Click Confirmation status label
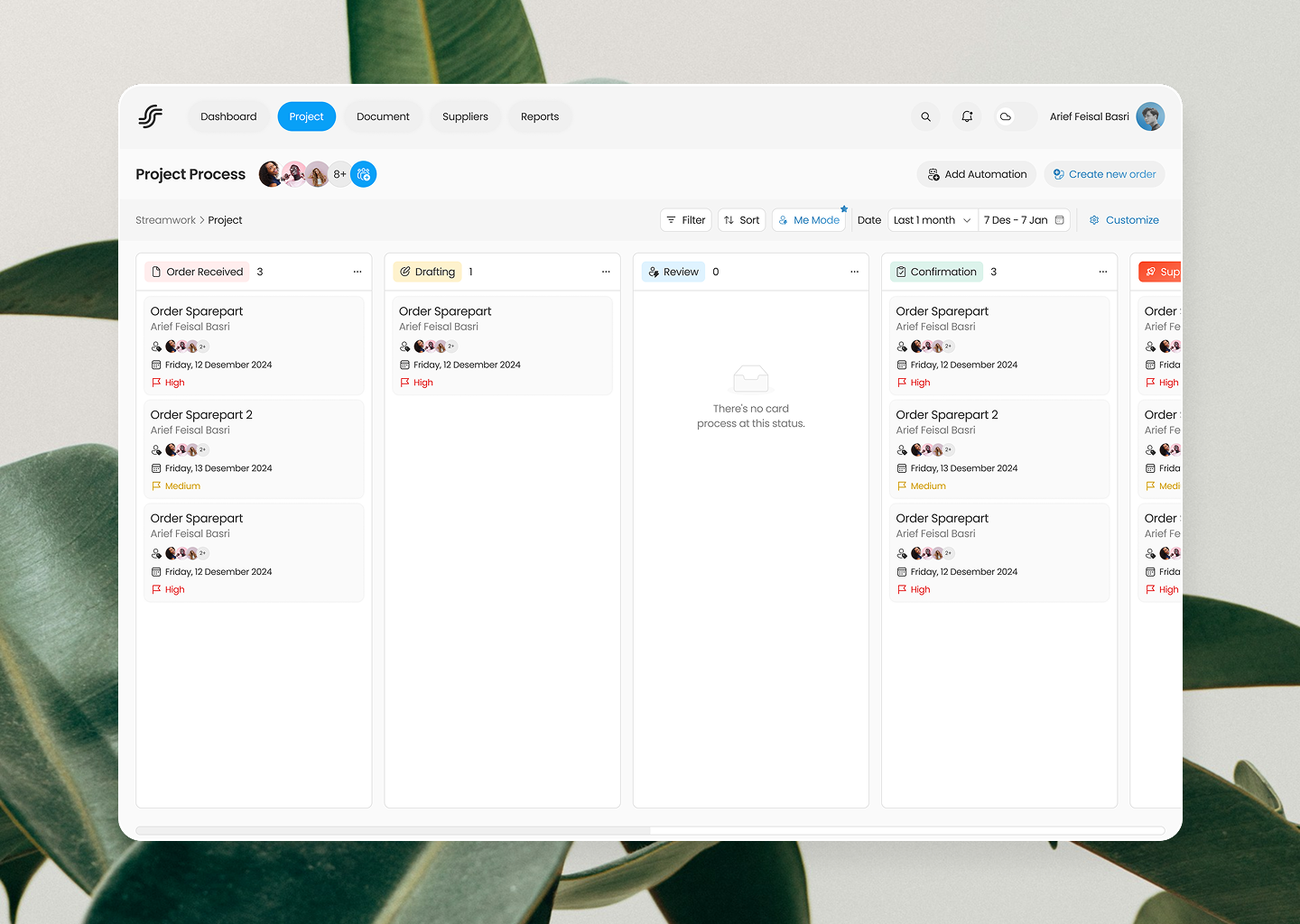The image size is (1300, 924). (936, 272)
